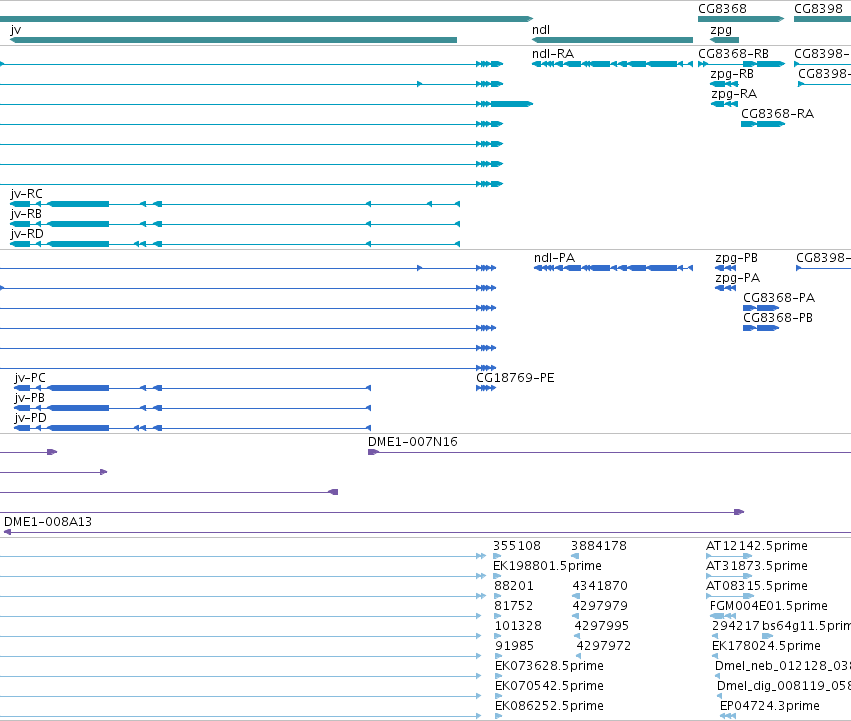Click the ndl-PA protein feature

pos(613,268)
